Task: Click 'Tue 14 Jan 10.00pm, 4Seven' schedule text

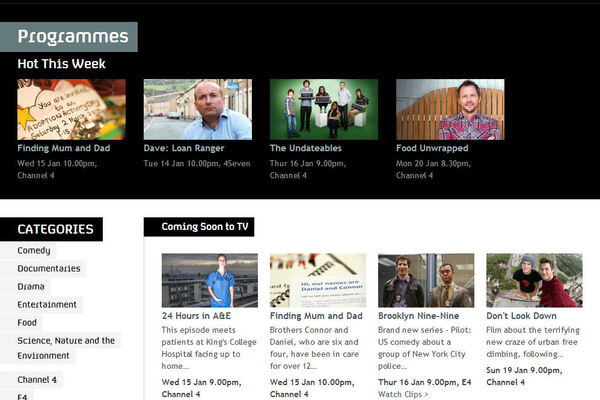Action: 197,163
